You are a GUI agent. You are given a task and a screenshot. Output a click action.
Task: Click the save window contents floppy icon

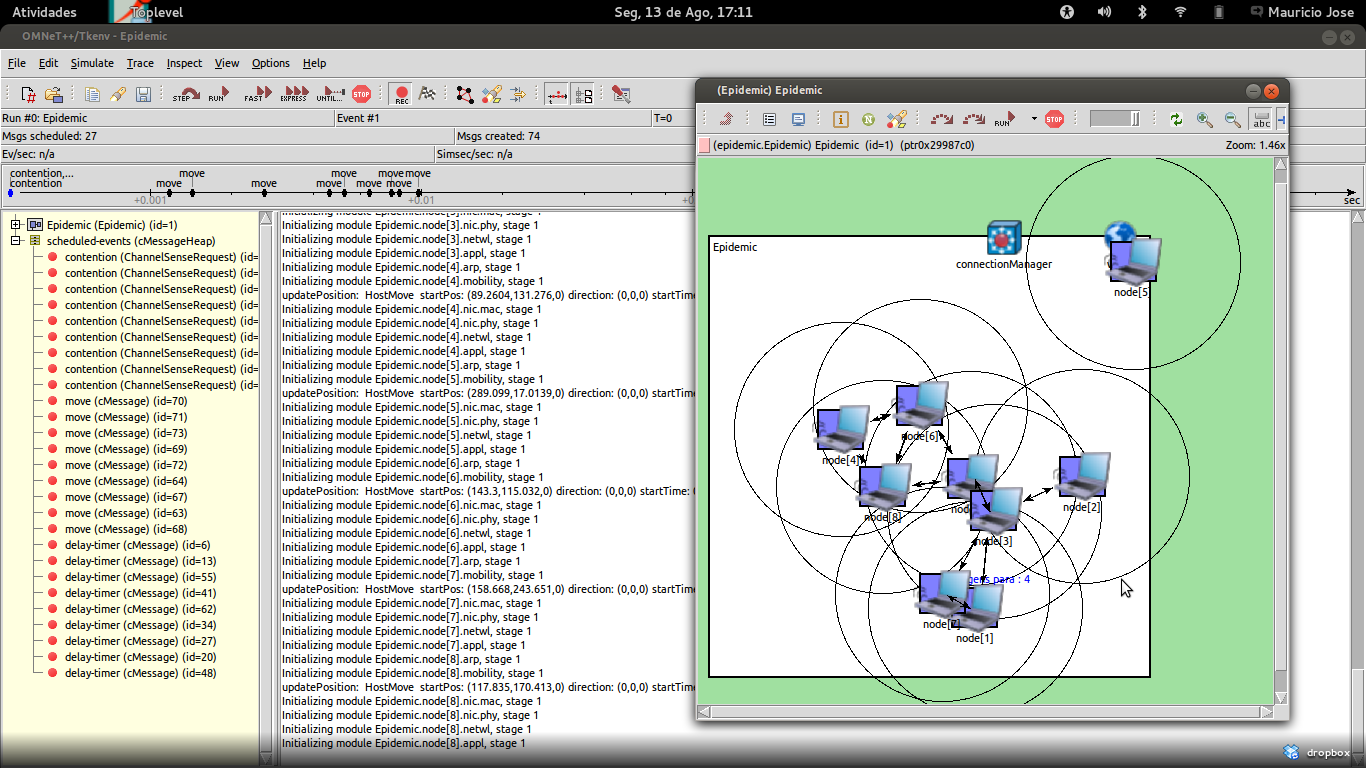point(143,94)
